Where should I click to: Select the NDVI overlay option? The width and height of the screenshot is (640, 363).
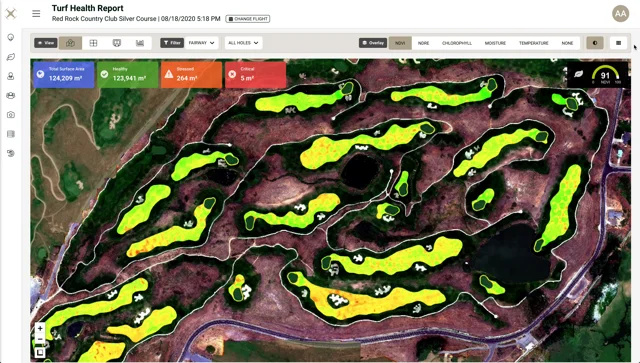tap(400, 43)
